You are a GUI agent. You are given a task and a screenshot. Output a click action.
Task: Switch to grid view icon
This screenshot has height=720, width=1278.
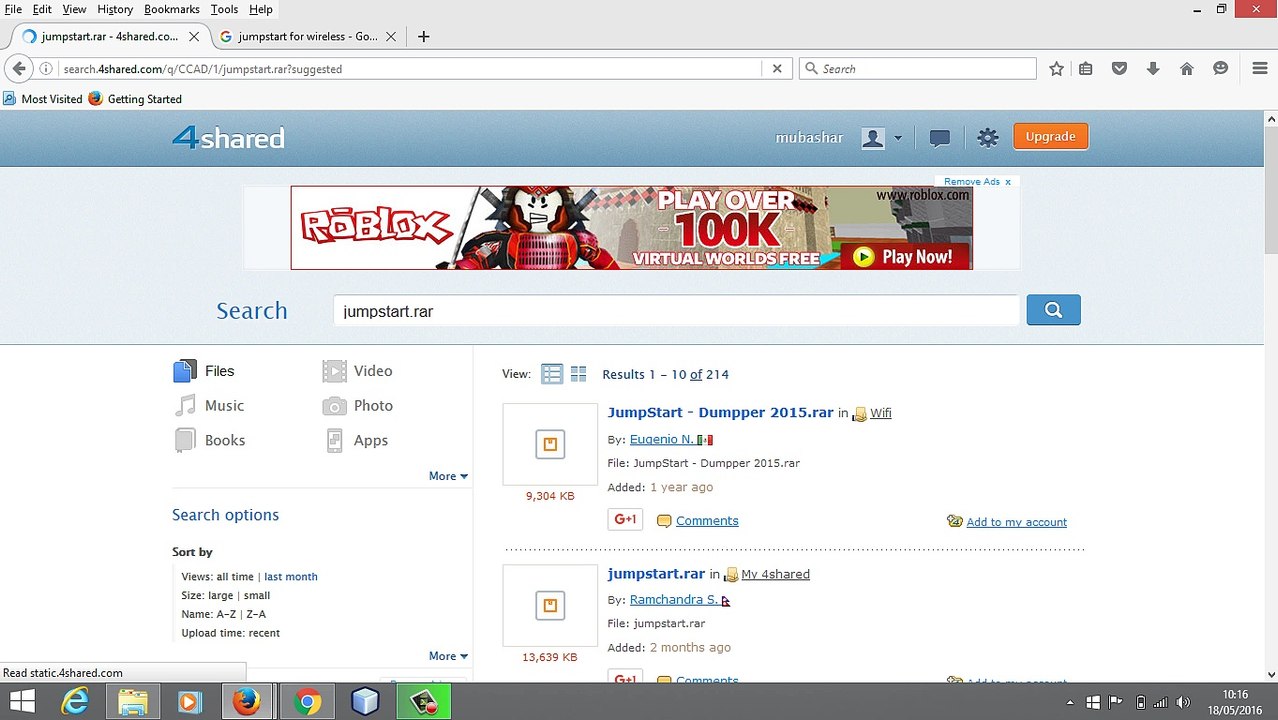click(578, 374)
